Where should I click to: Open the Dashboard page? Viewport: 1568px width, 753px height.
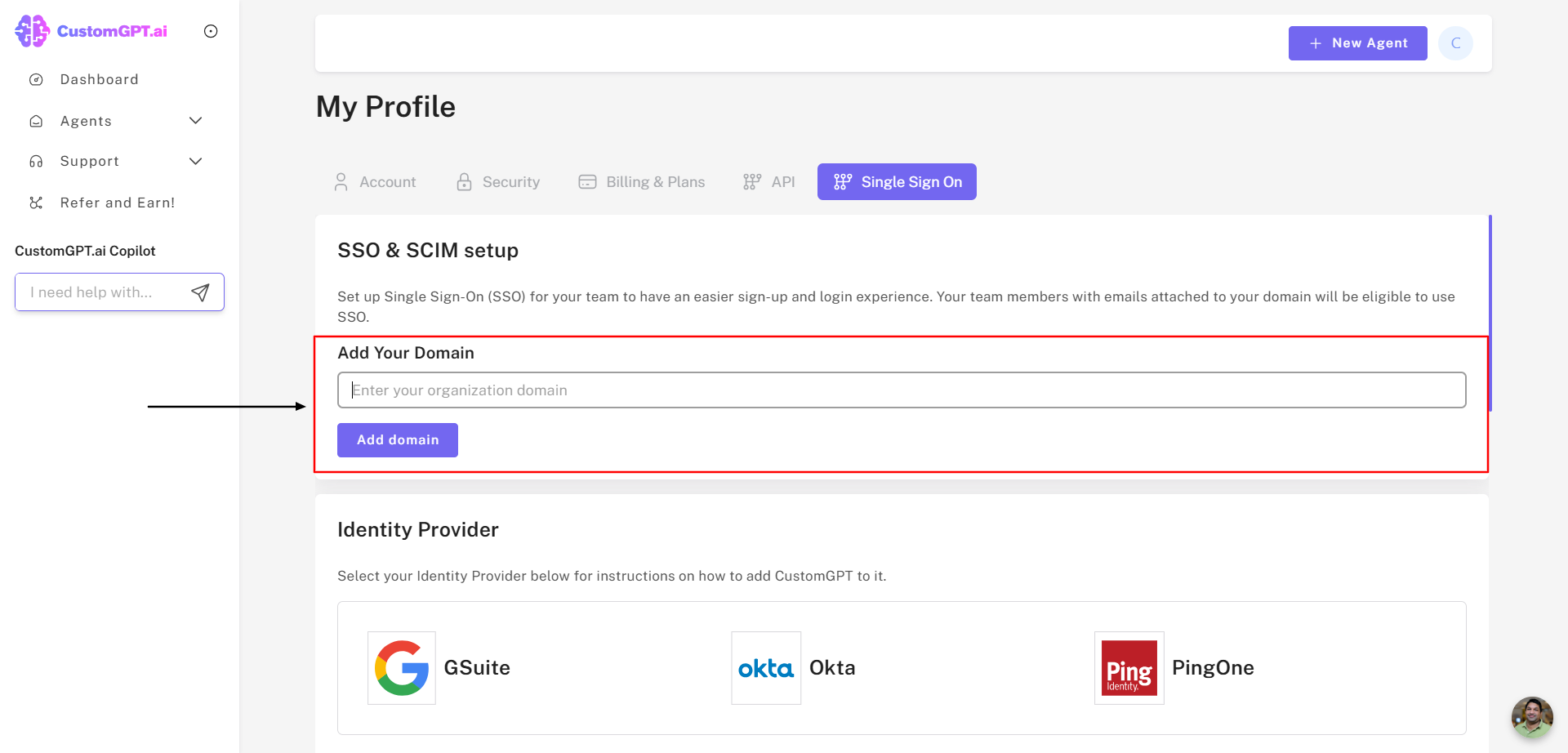point(100,79)
